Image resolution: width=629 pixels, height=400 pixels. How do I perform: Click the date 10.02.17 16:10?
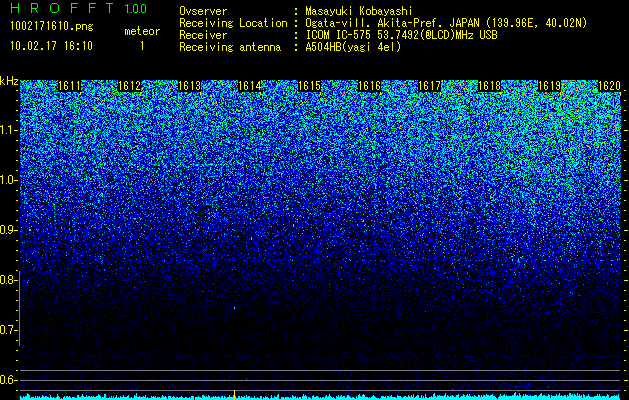51,46
